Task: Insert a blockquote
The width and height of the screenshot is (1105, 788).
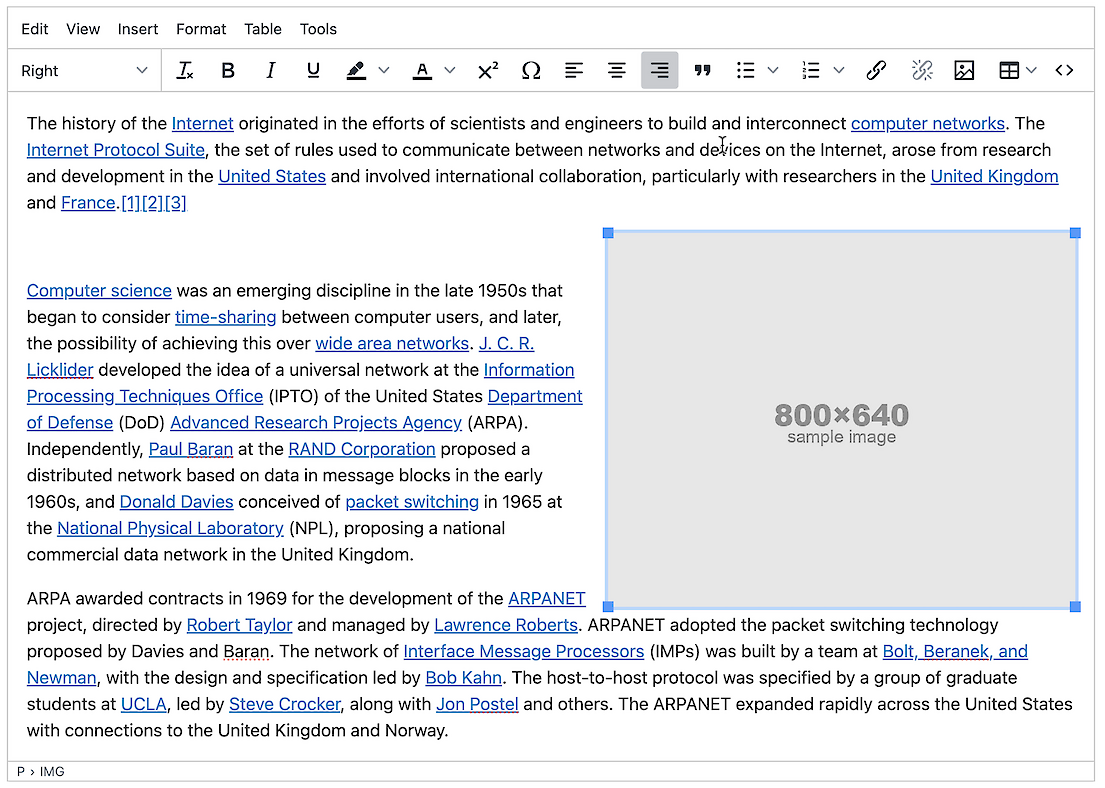Action: click(x=702, y=71)
